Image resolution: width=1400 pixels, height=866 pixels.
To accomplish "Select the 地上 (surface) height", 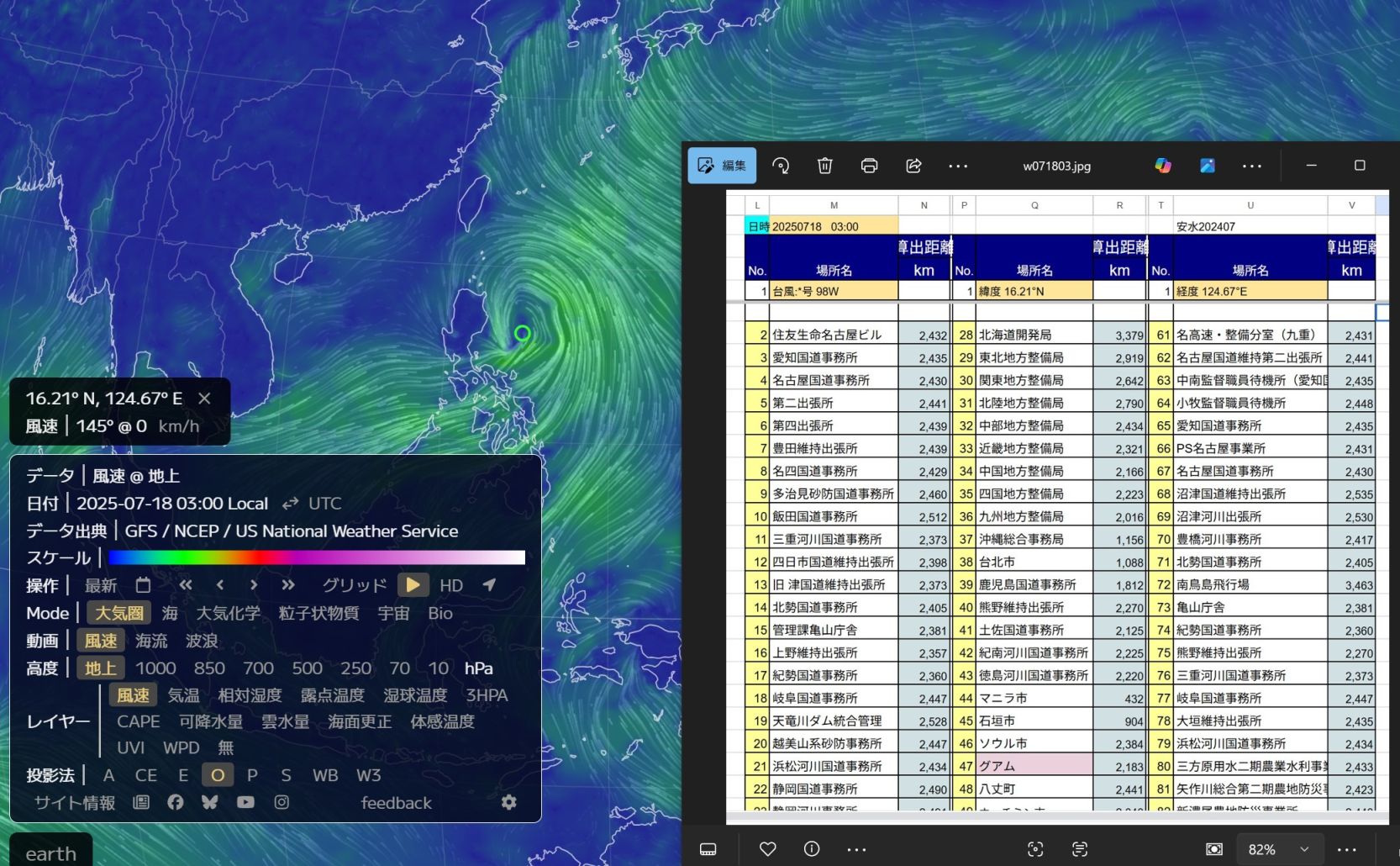I will tap(101, 668).
